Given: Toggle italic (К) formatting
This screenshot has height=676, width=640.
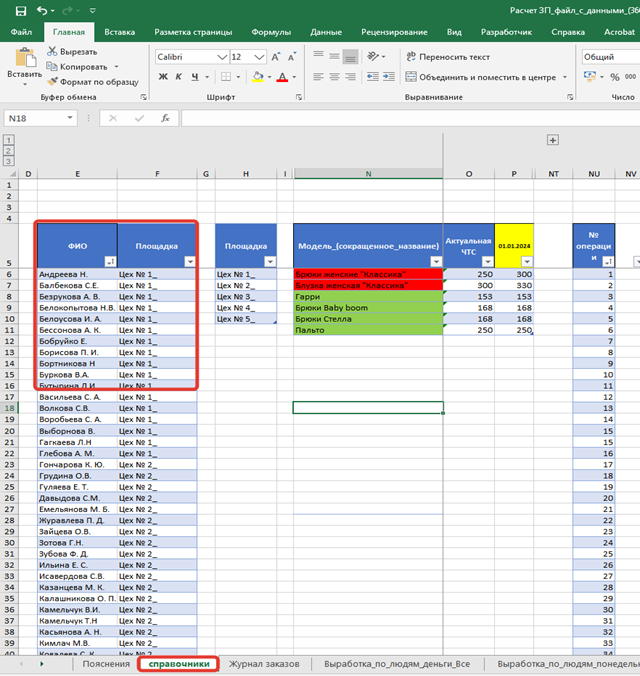Looking at the screenshot, I should [x=179, y=77].
